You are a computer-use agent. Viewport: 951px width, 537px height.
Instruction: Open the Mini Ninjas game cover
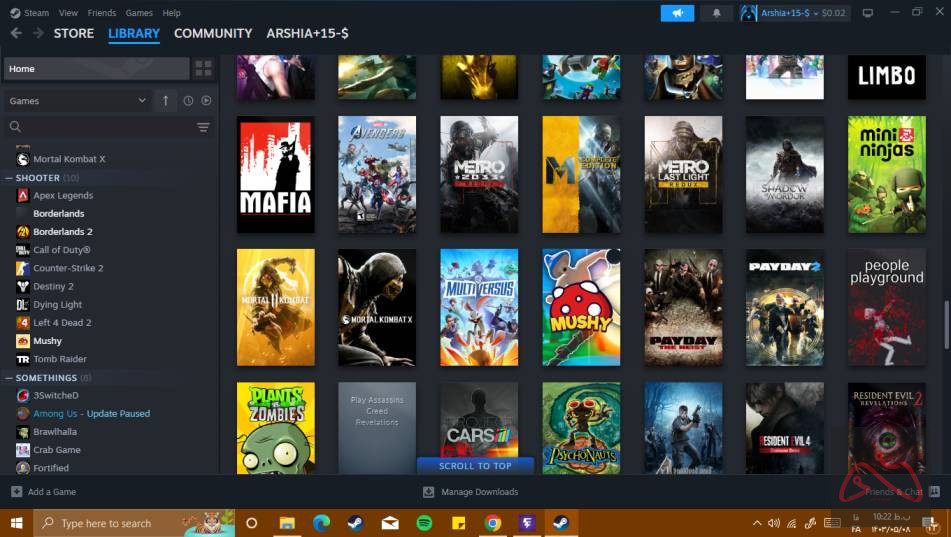(886, 175)
